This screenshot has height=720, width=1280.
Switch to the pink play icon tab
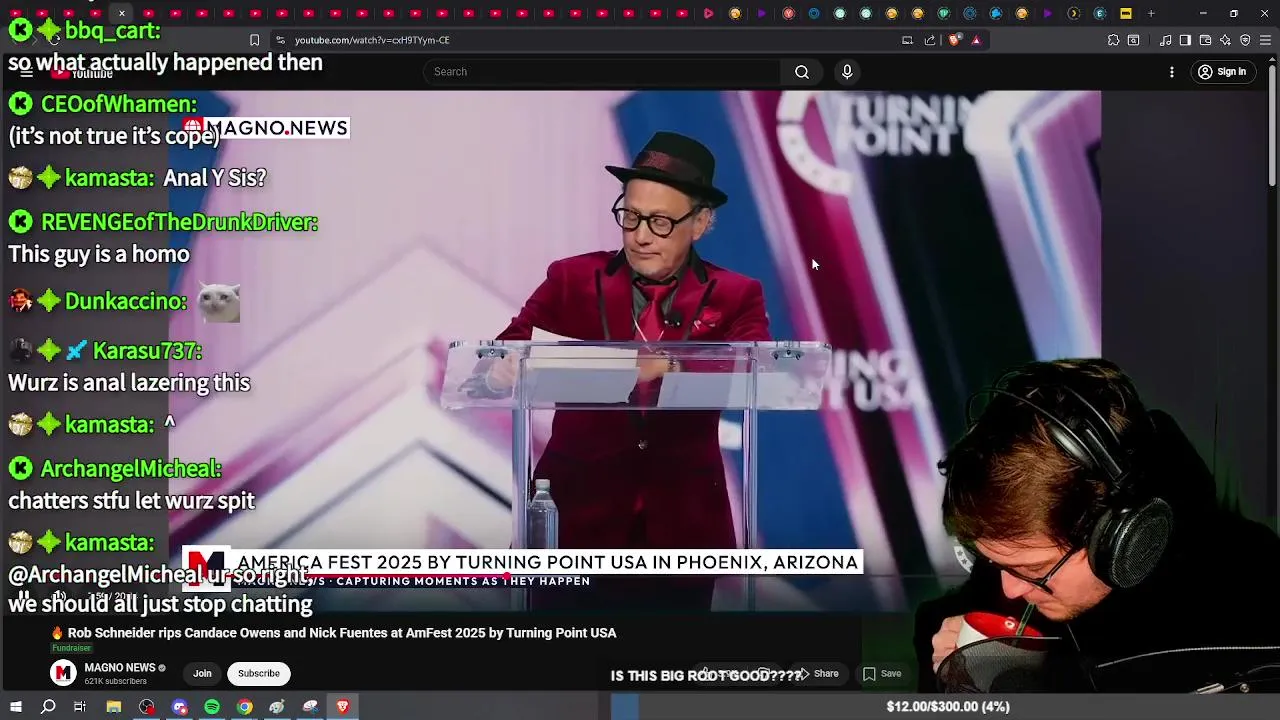click(x=709, y=13)
